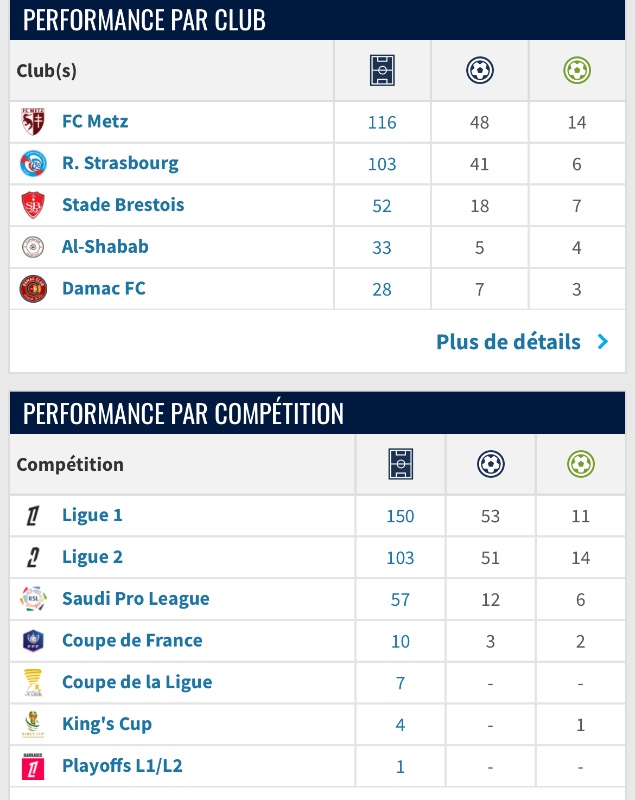Click the FC Metz club crest
Image resolution: width=635 pixels, height=800 pixels.
(33, 121)
